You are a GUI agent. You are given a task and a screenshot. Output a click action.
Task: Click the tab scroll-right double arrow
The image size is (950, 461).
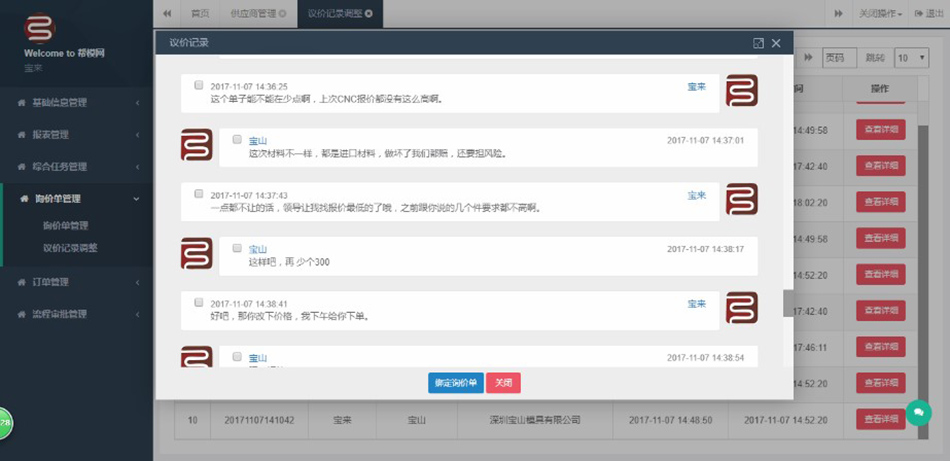pyautogui.click(x=839, y=13)
